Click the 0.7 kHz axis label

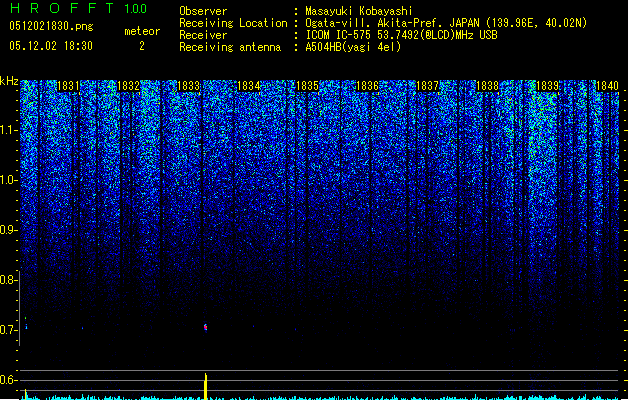[7, 330]
